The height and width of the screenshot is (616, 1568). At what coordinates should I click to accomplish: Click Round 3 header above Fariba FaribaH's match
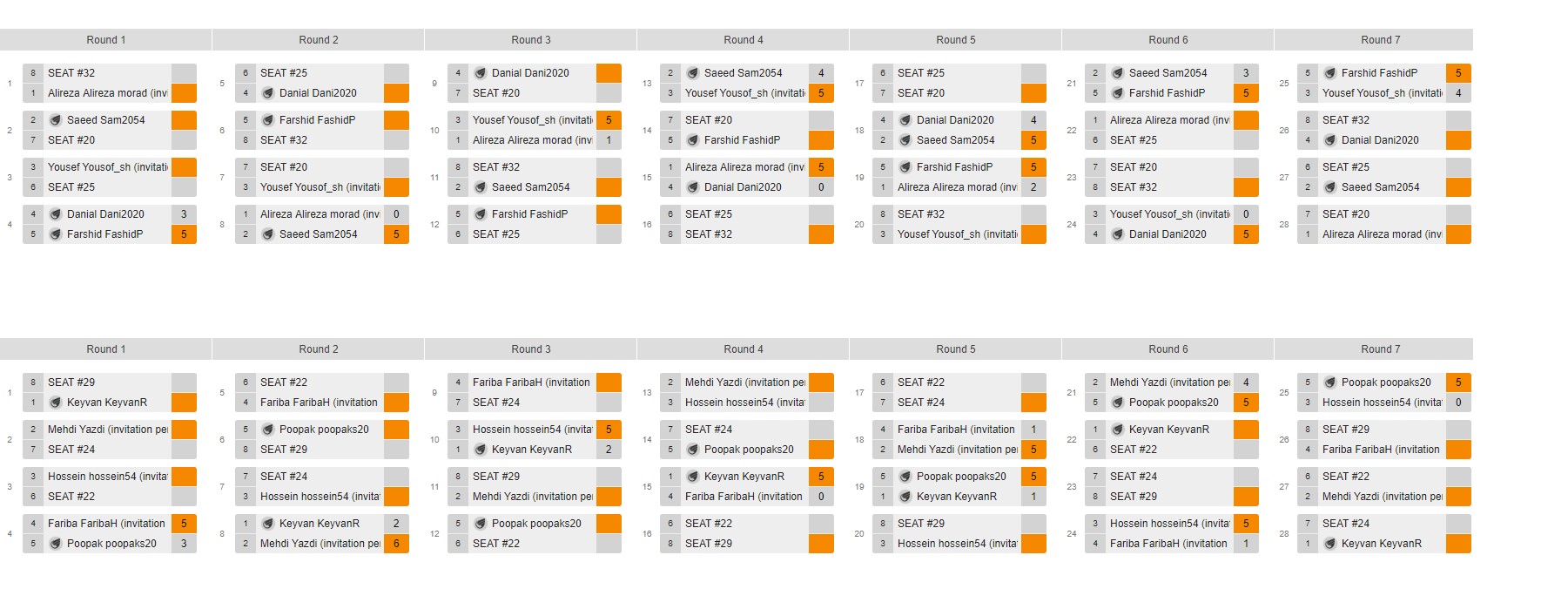[x=530, y=349]
